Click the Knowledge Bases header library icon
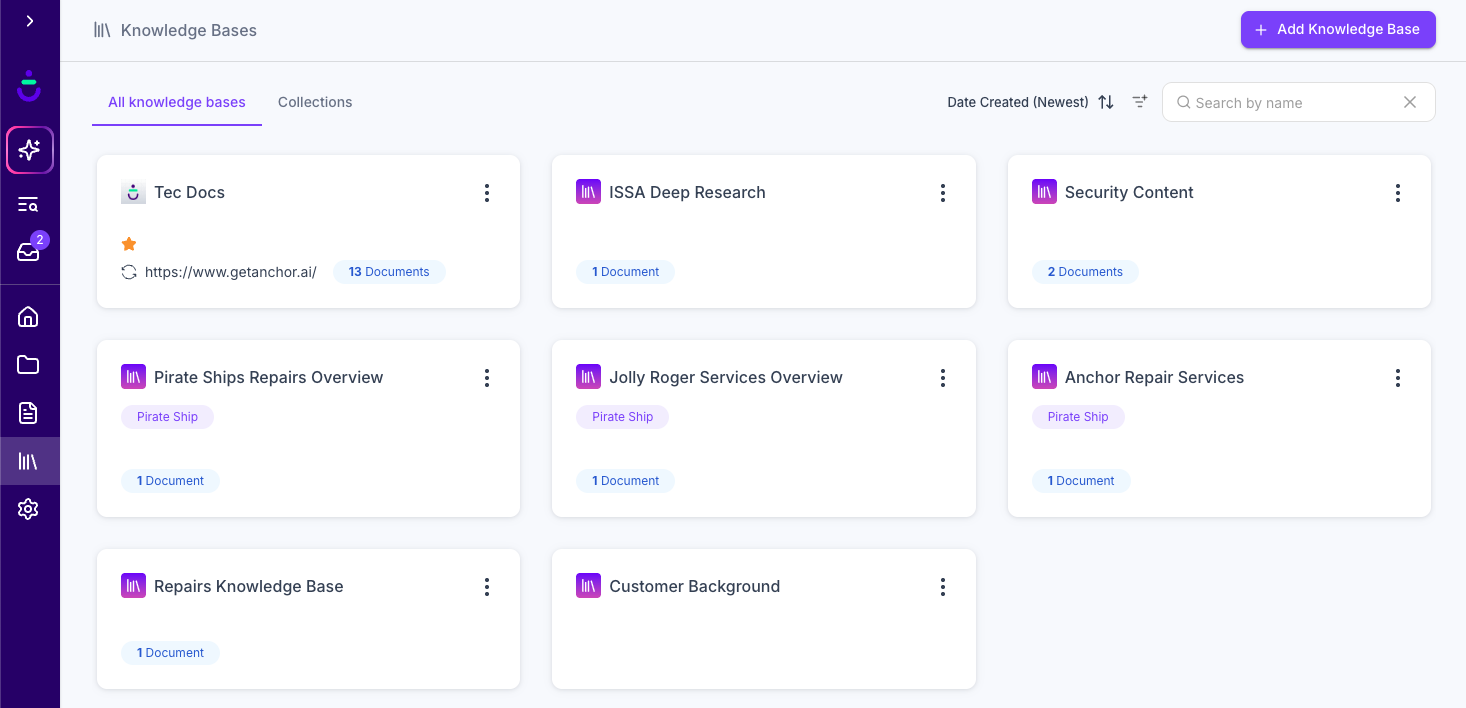1466x708 pixels. (102, 30)
